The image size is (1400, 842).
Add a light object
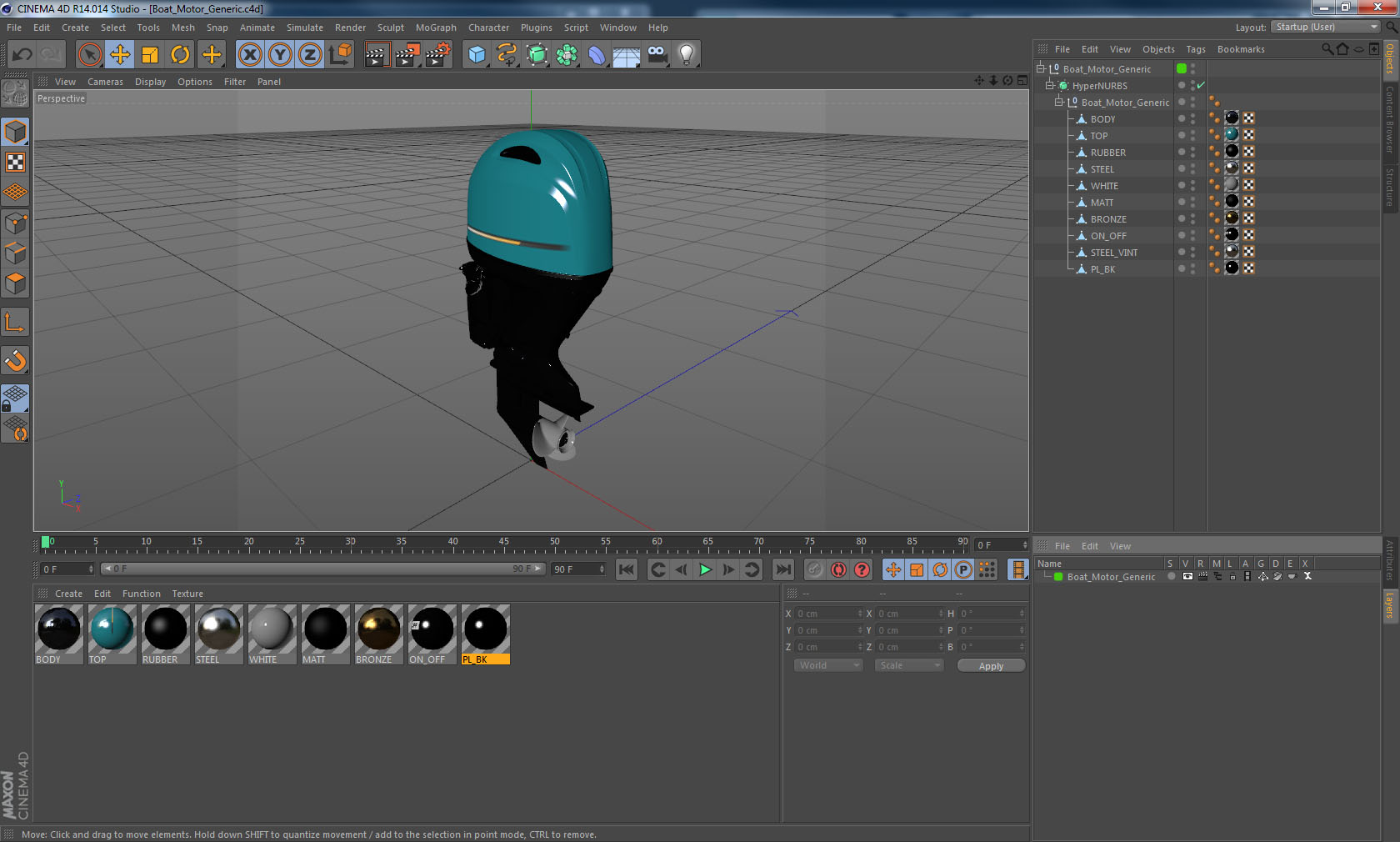(x=687, y=55)
